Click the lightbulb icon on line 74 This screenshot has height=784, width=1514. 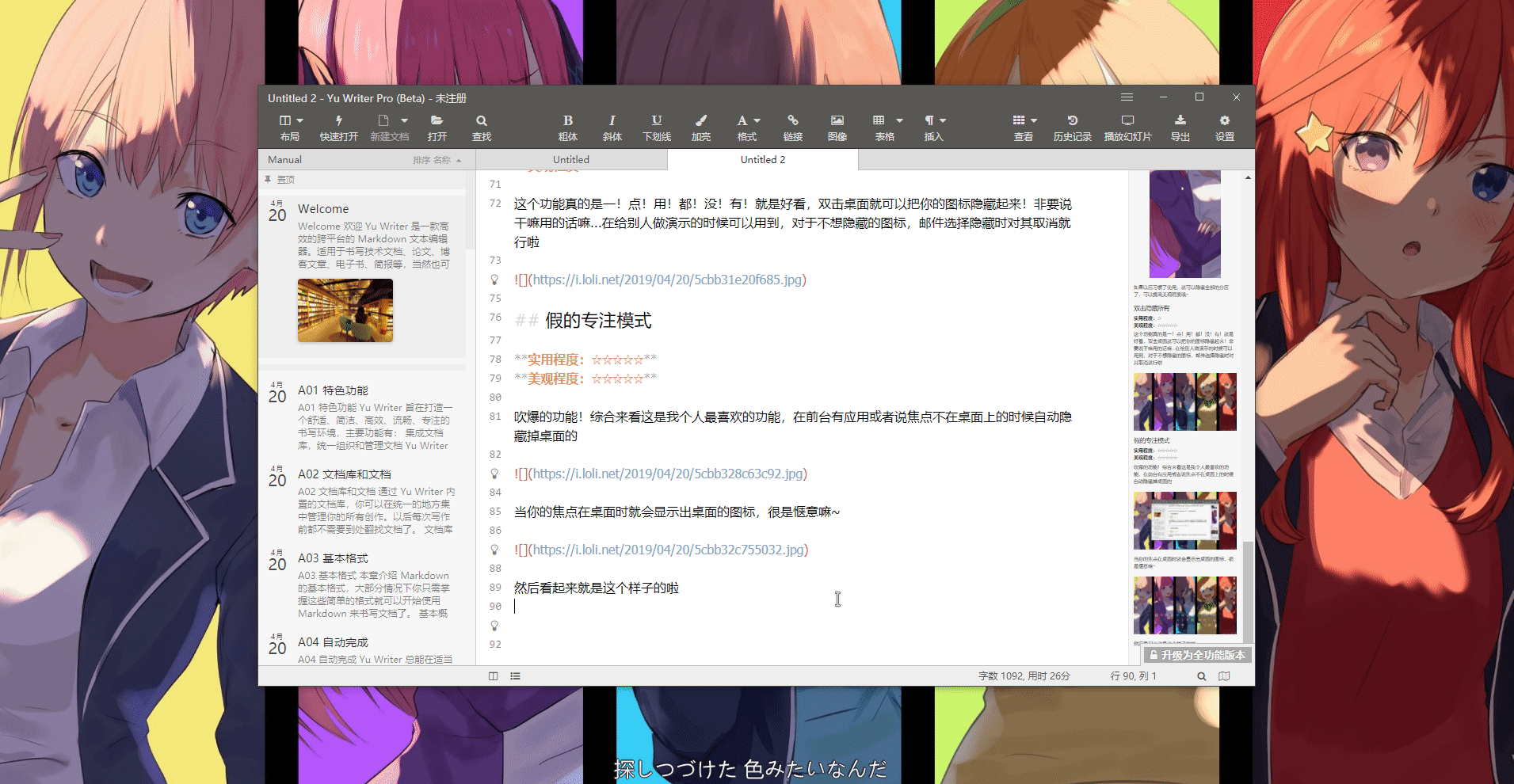coord(494,280)
